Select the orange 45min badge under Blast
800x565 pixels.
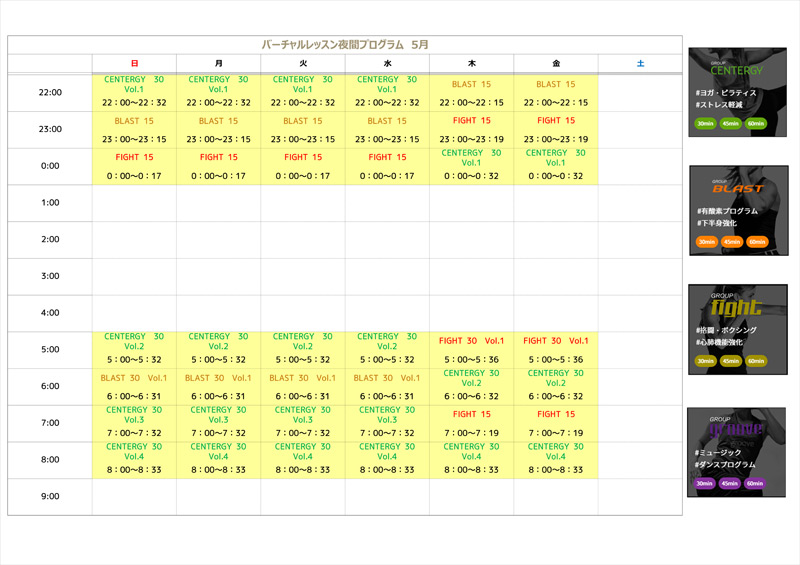click(732, 242)
